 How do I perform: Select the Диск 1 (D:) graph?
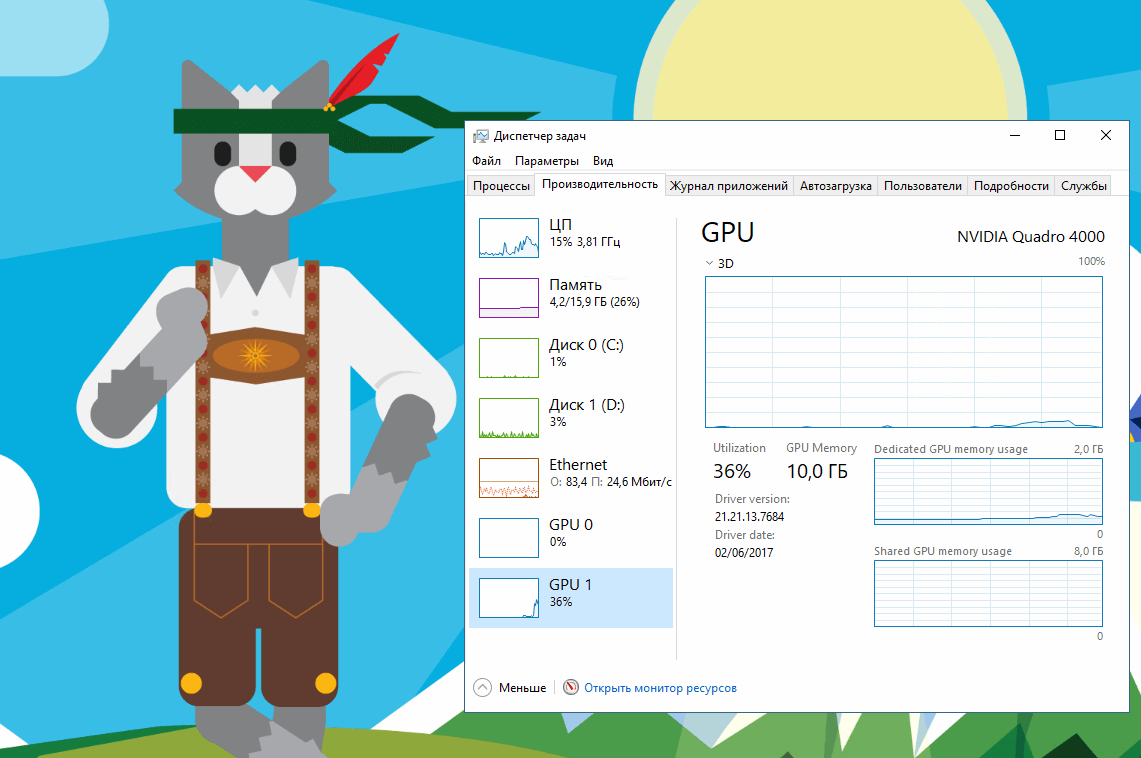[x=509, y=418]
